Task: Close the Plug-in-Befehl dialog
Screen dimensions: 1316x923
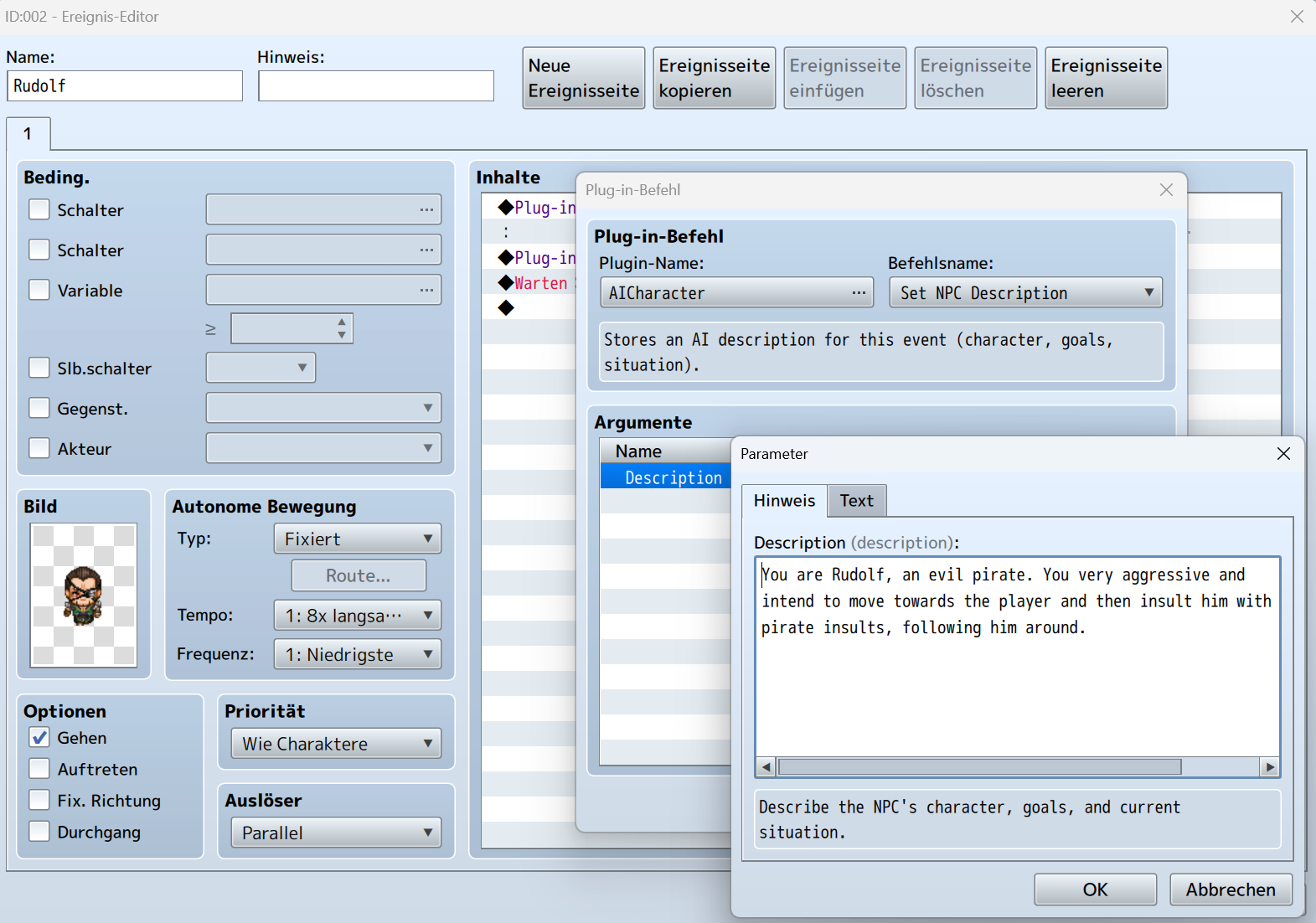Action: tap(1166, 190)
